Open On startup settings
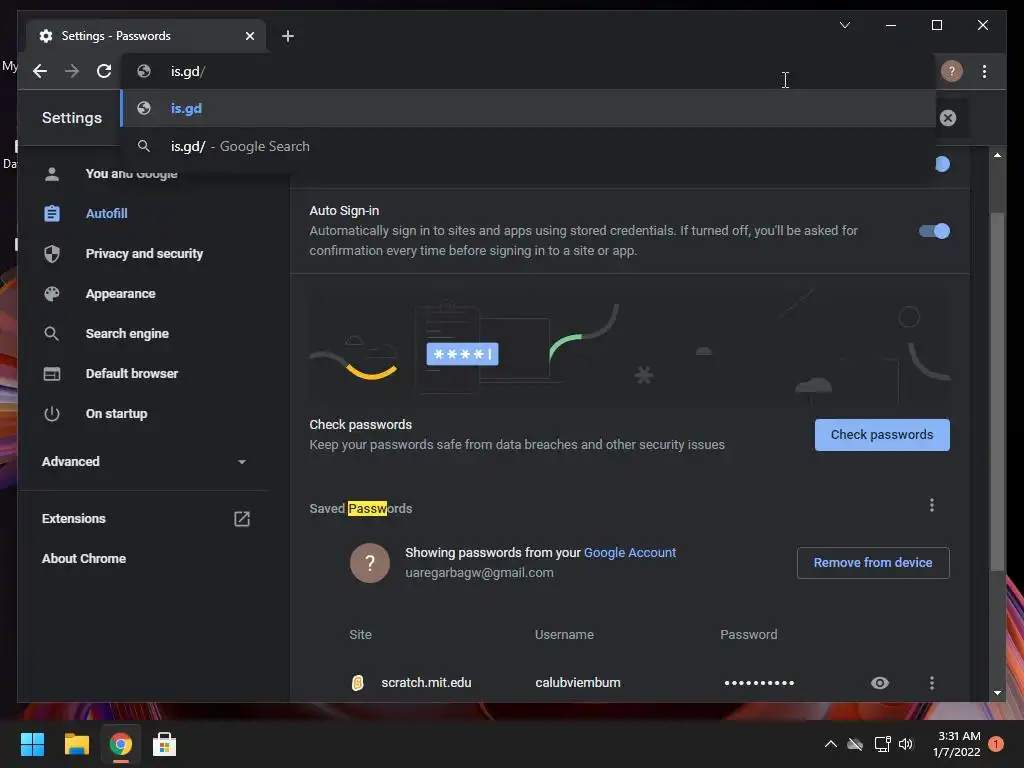This screenshot has height=768, width=1024. coord(116,414)
